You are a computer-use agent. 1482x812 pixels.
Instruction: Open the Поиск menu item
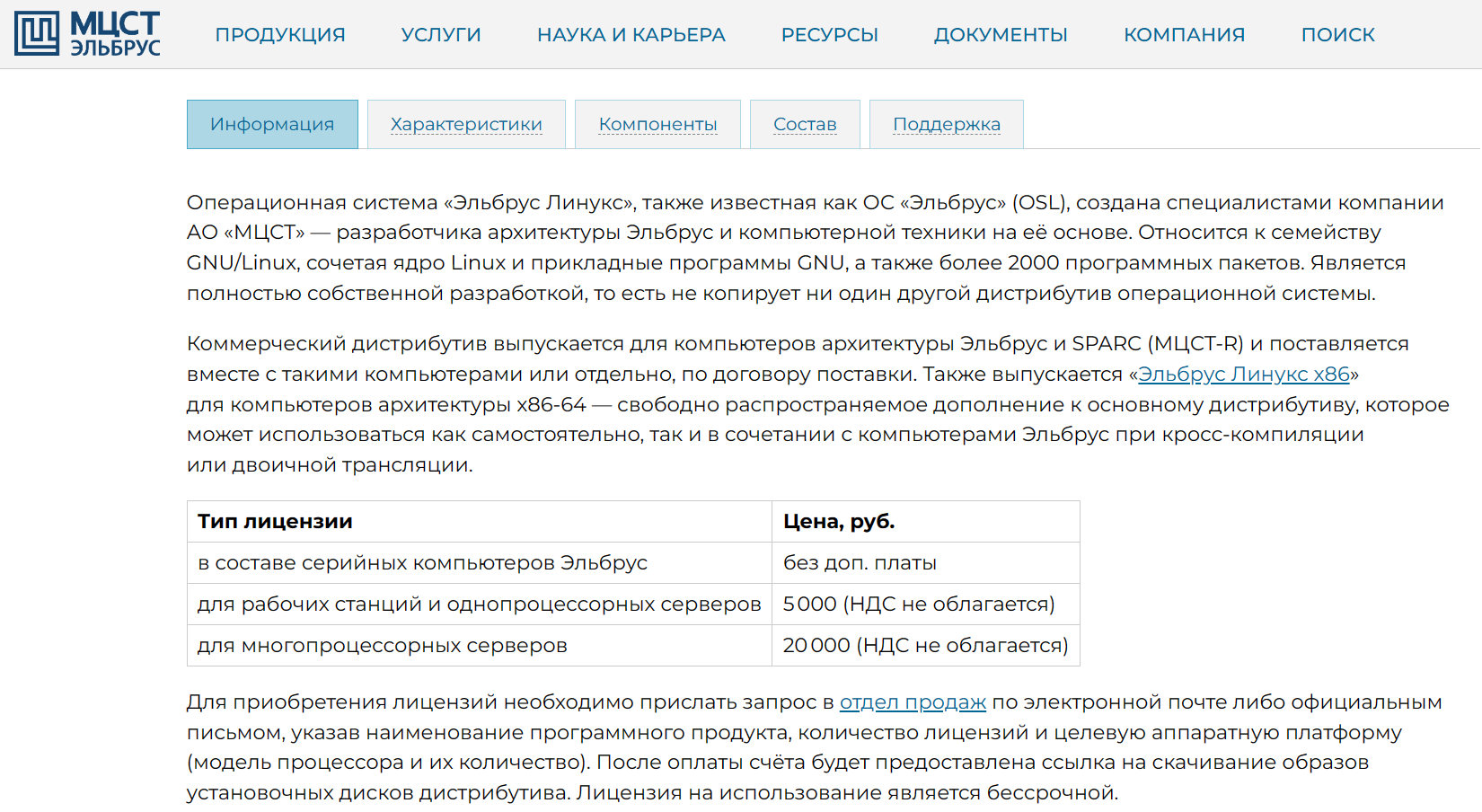coord(1338,35)
